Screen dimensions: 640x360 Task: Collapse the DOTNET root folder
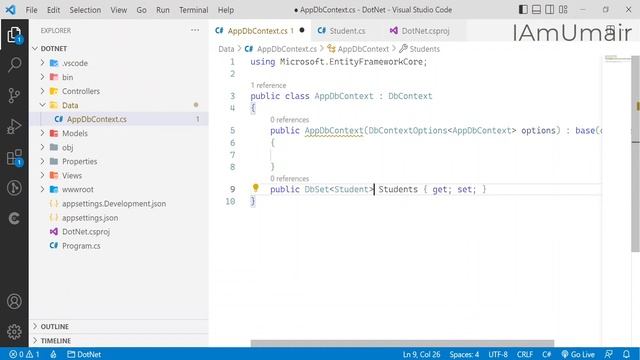[x=35, y=49]
